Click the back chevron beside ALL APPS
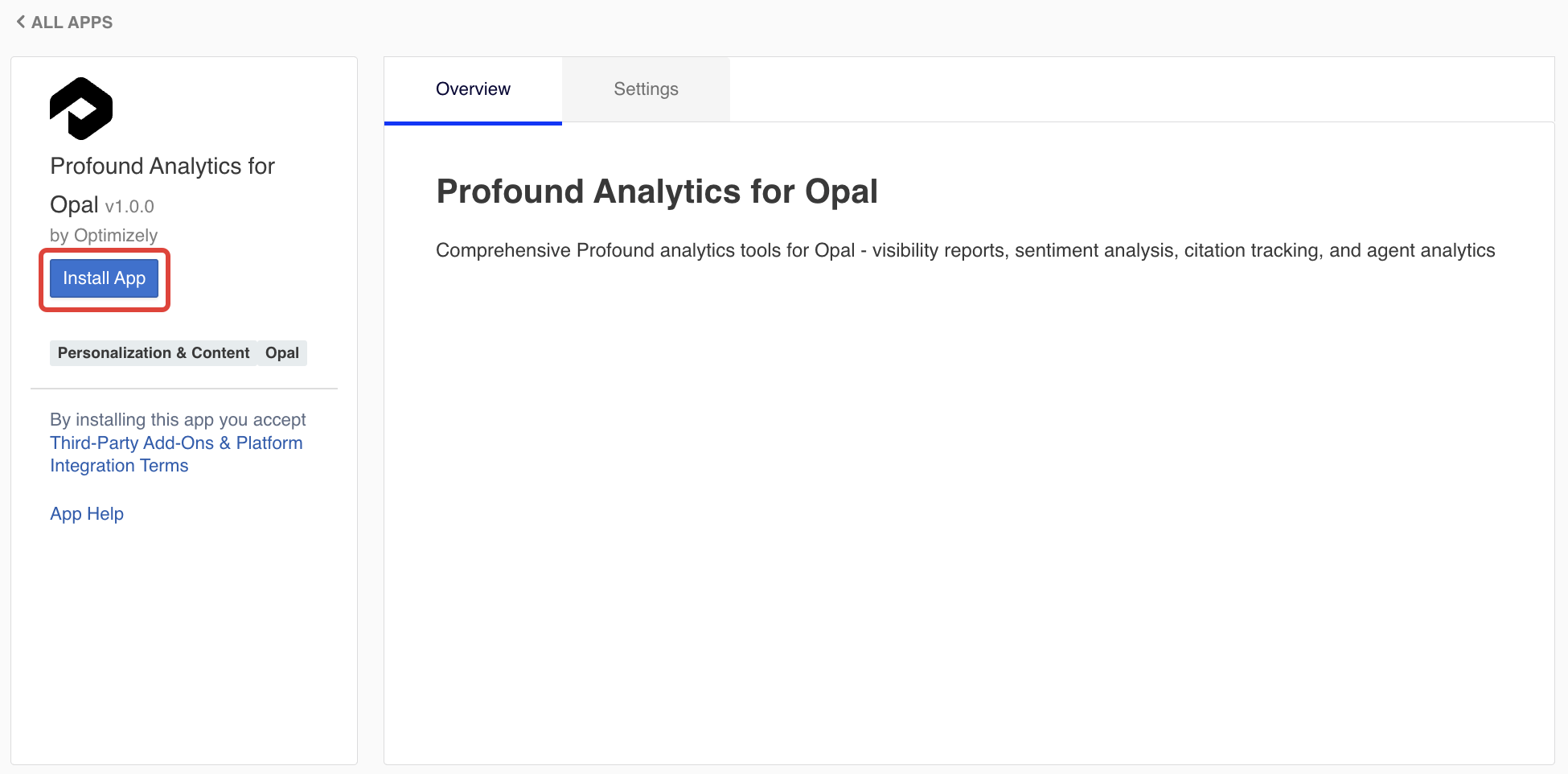The image size is (1568, 774). click(x=21, y=22)
